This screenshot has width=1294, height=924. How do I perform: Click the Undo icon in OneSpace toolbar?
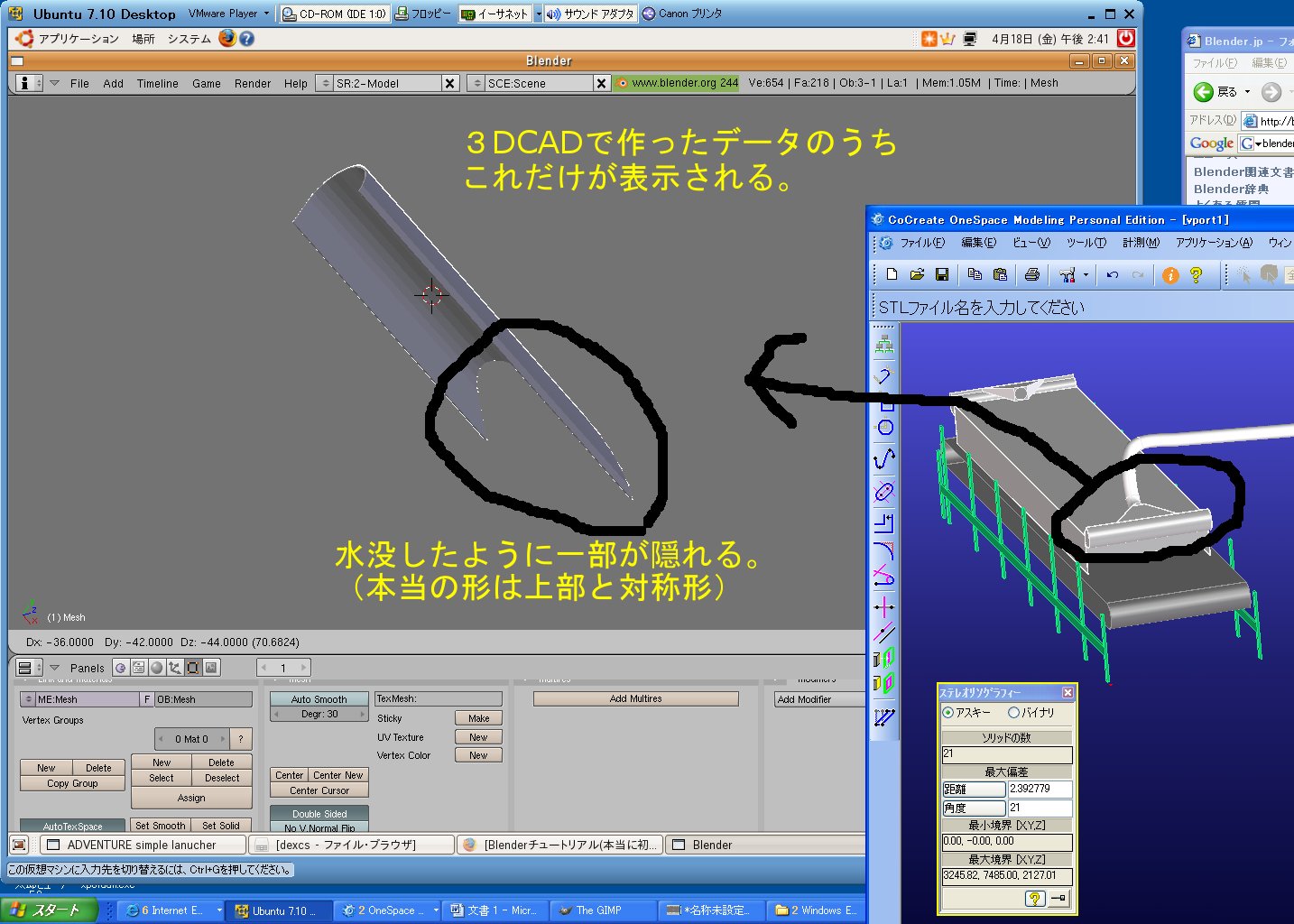click(1113, 274)
